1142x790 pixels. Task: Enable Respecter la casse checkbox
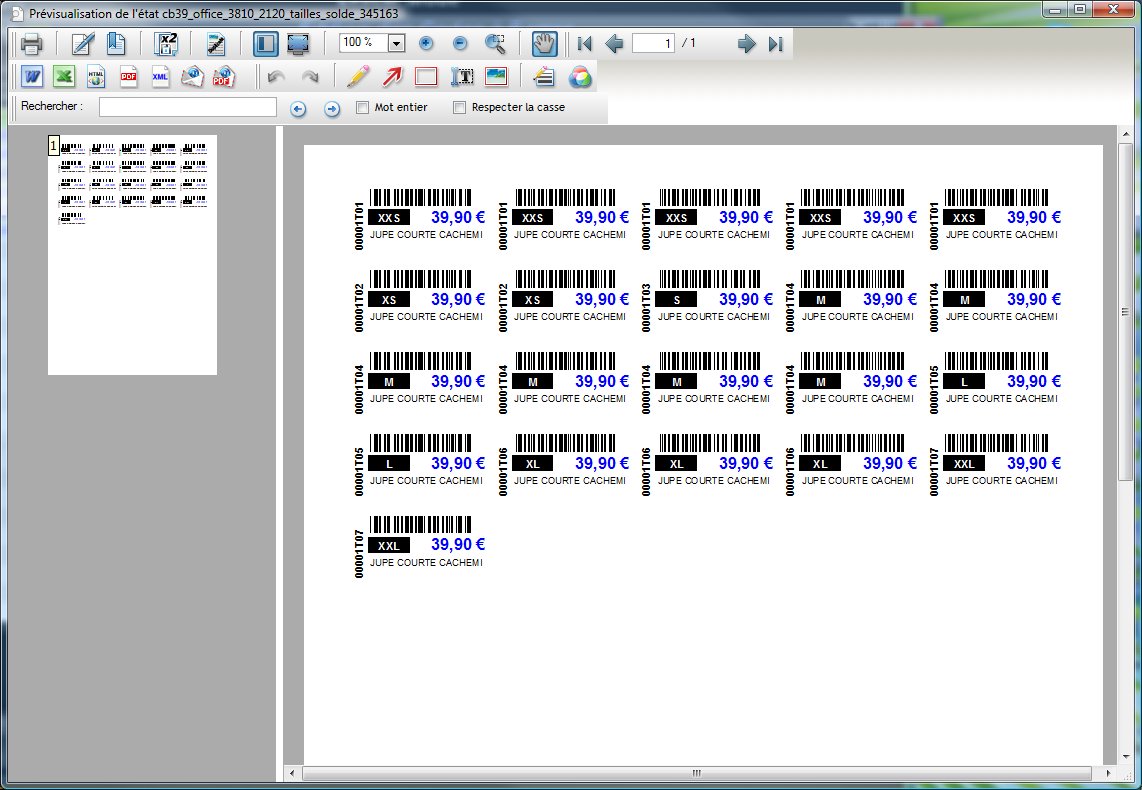point(459,108)
